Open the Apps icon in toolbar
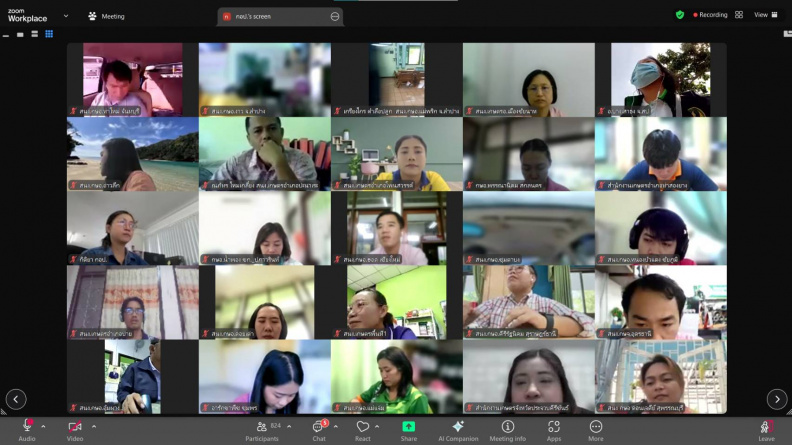 (554, 427)
